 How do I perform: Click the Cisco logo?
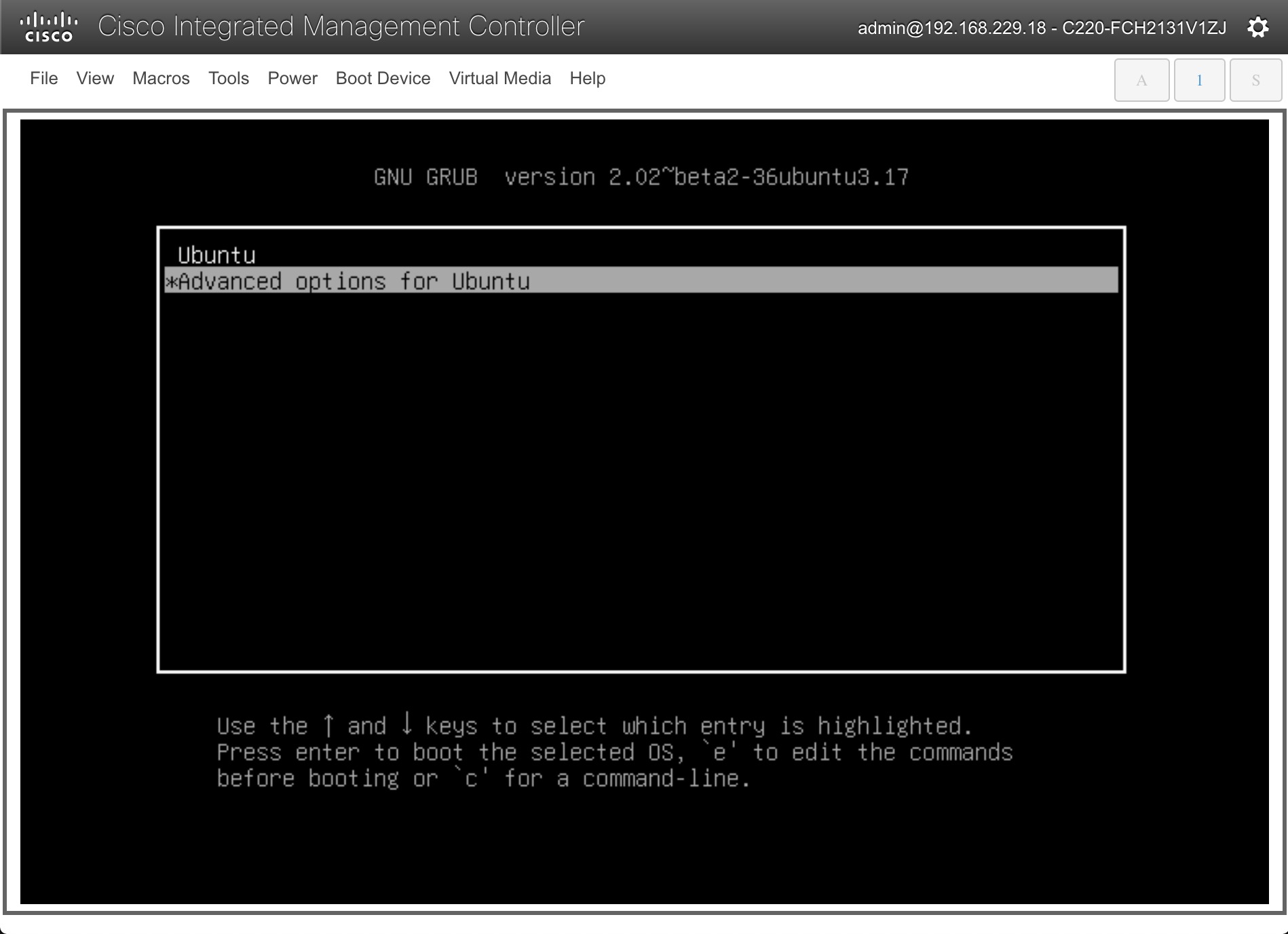click(x=49, y=27)
